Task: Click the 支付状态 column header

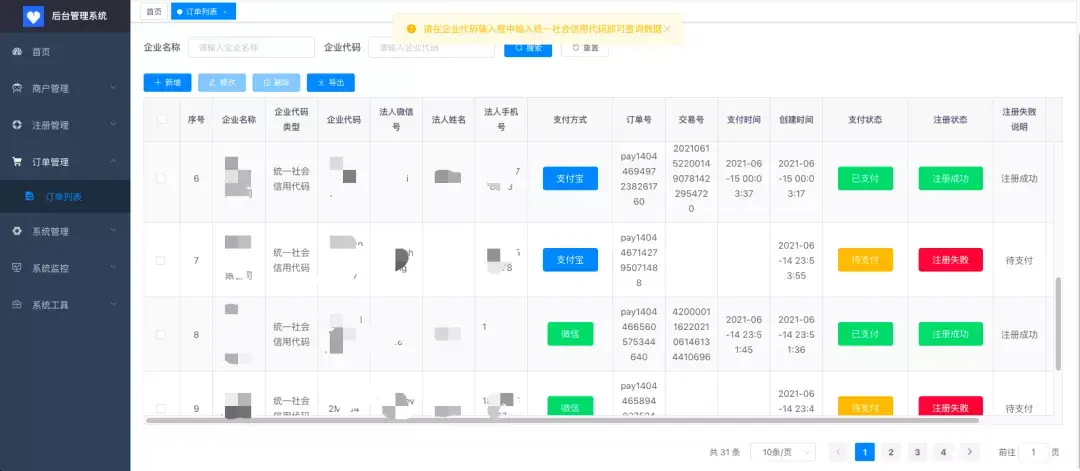Action: (865, 119)
